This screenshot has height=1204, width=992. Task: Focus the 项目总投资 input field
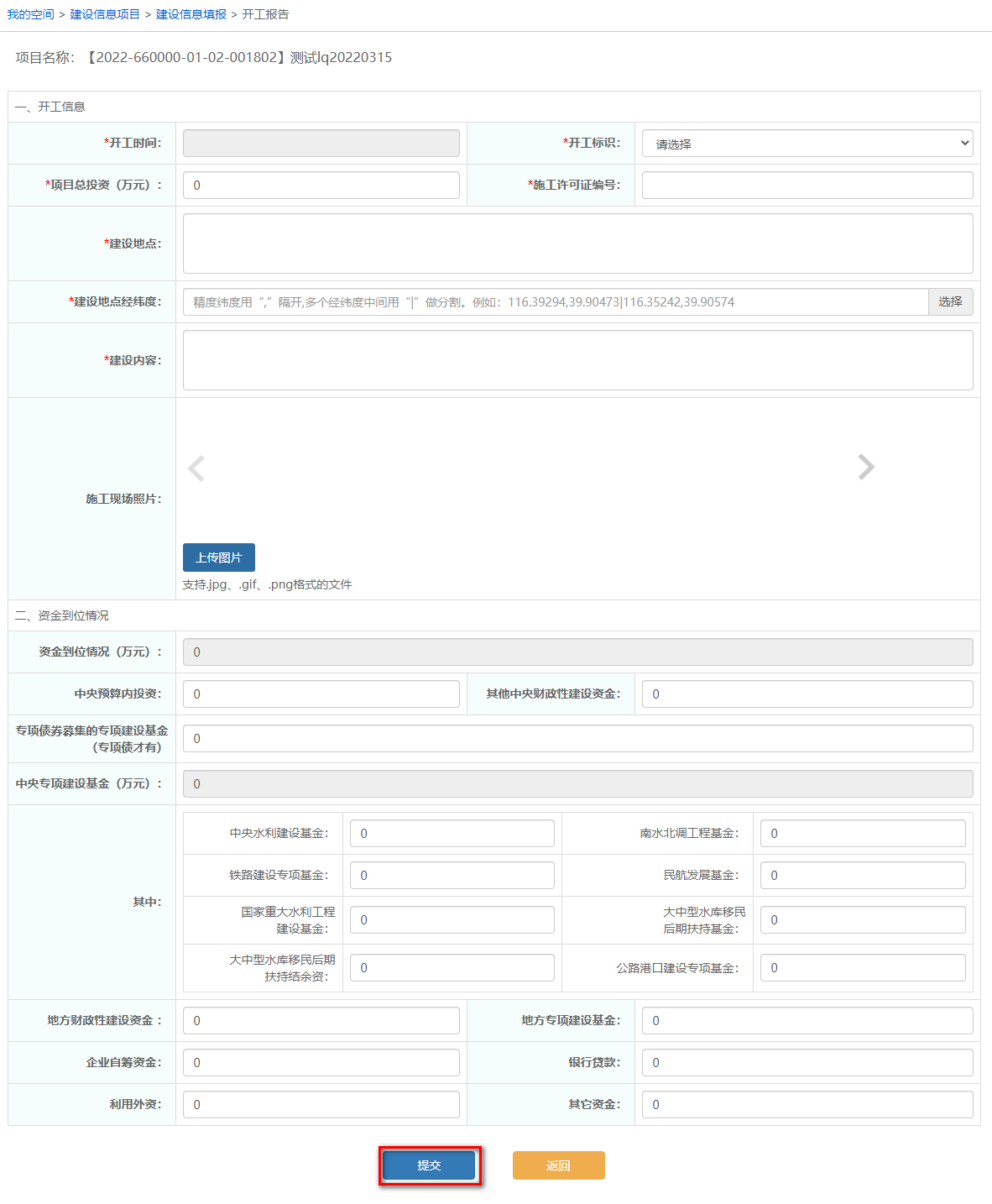(x=321, y=186)
